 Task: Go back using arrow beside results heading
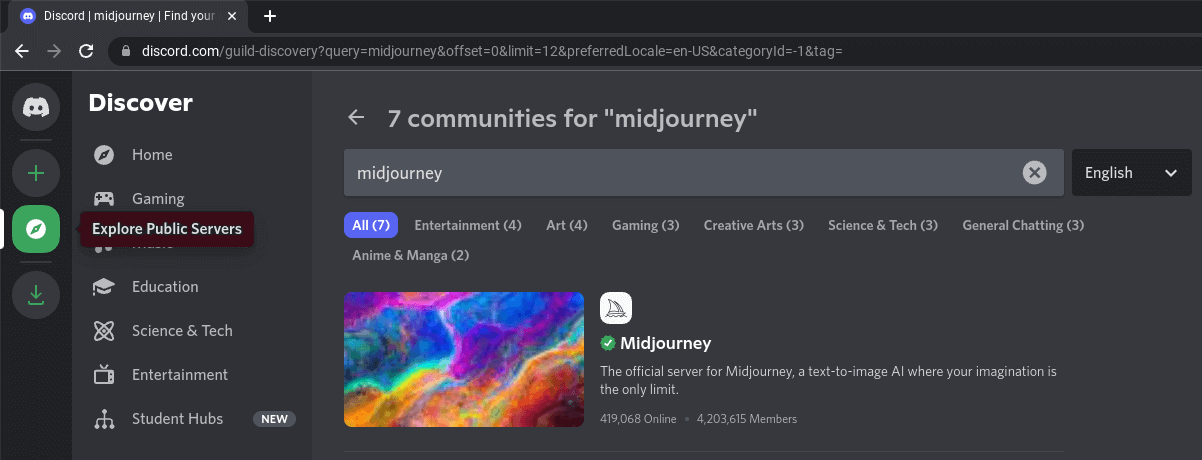tap(356, 118)
